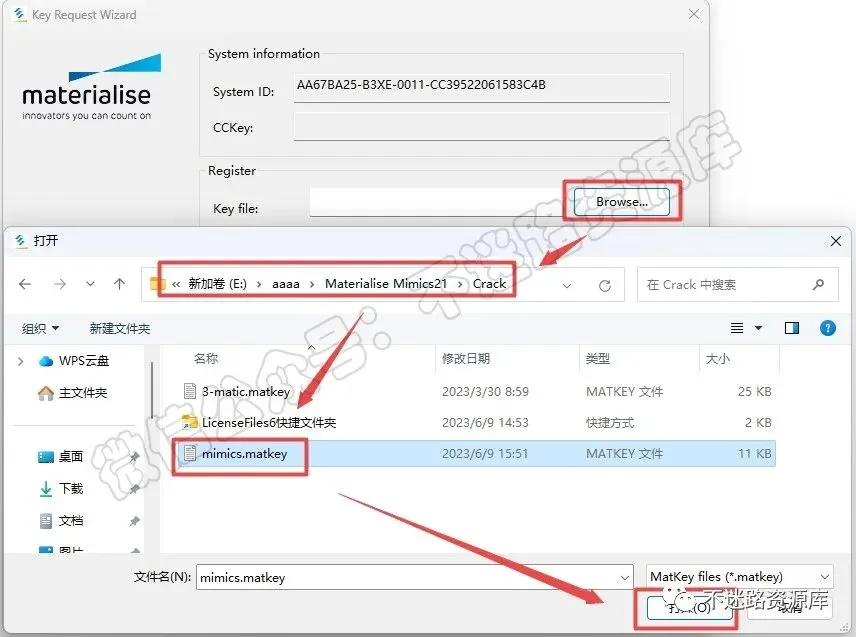The height and width of the screenshot is (637, 856).
Task: Click the 2023/6/9 15:51 date cell
Action: pyautogui.click(x=485, y=454)
